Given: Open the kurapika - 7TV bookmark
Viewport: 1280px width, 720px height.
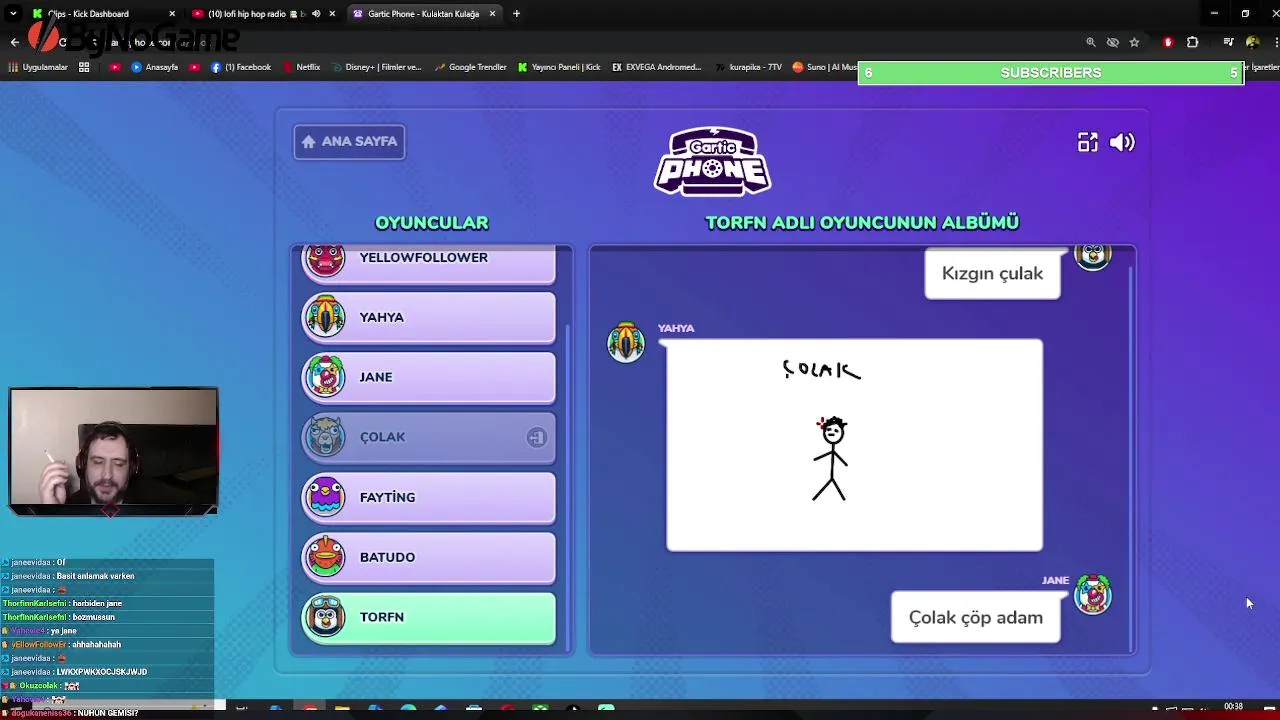Looking at the screenshot, I should (x=749, y=67).
